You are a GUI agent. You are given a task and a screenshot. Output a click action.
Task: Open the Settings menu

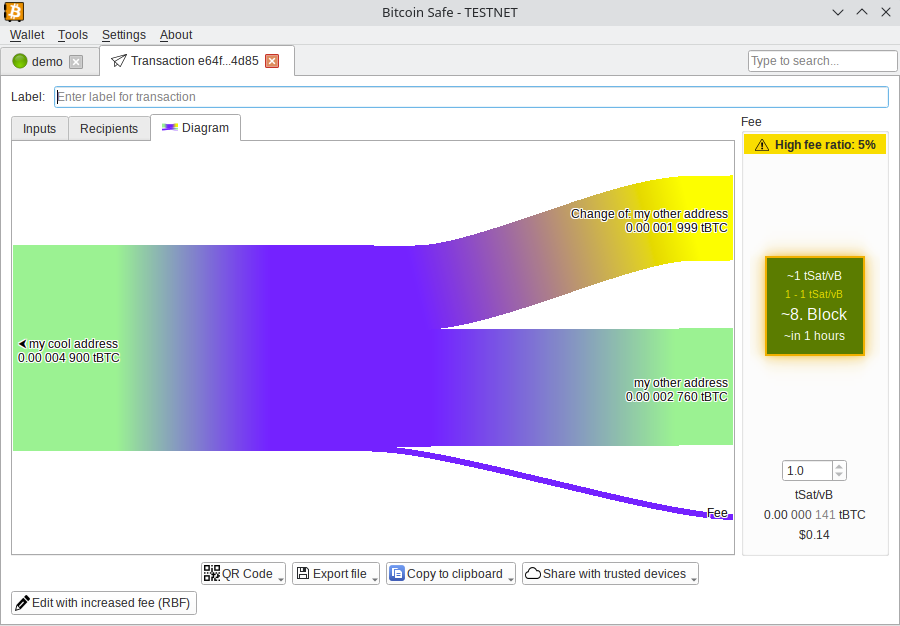(124, 34)
